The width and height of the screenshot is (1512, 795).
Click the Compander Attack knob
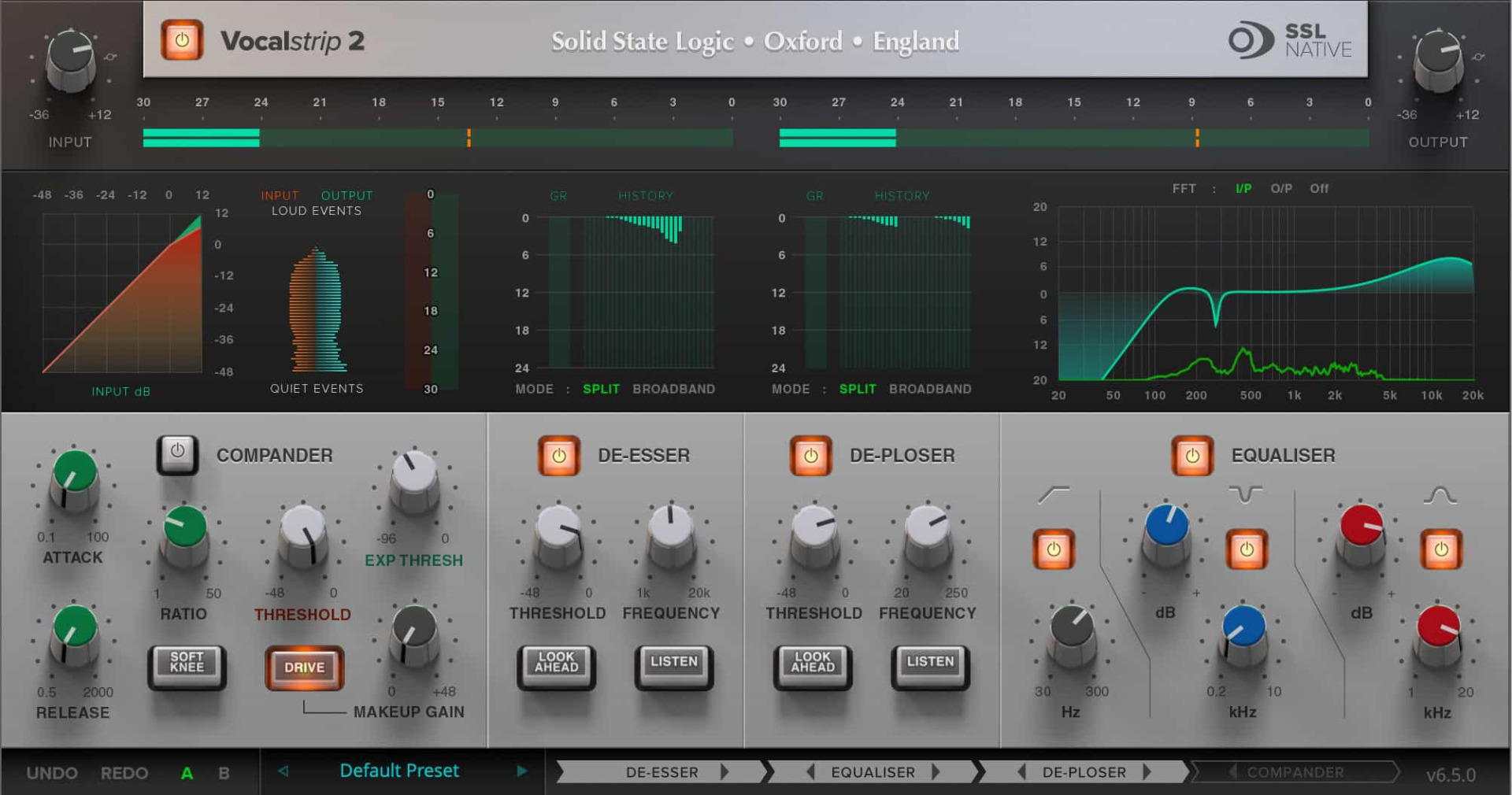click(x=74, y=480)
